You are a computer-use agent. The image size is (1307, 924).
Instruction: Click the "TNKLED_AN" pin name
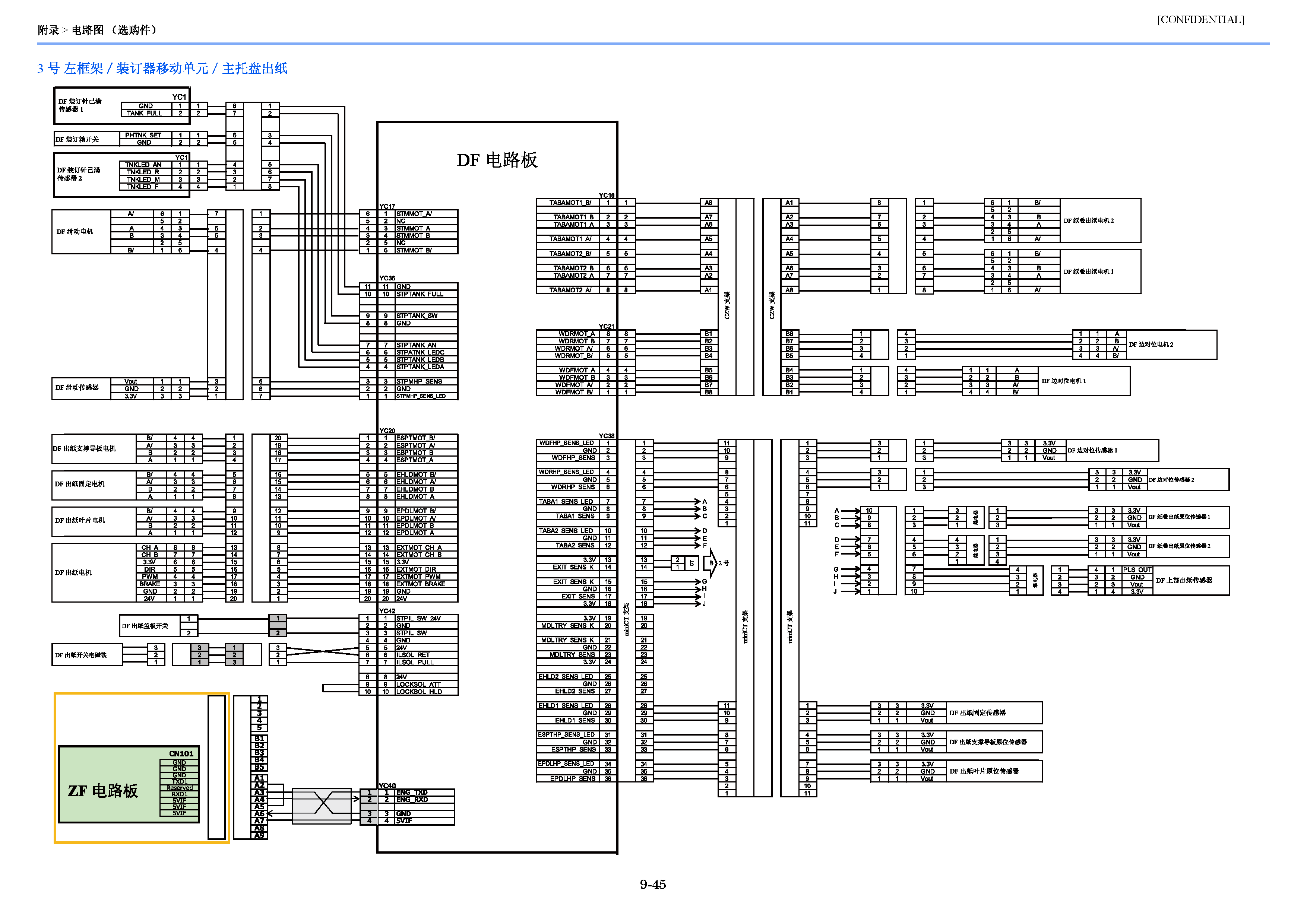coord(143,165)
